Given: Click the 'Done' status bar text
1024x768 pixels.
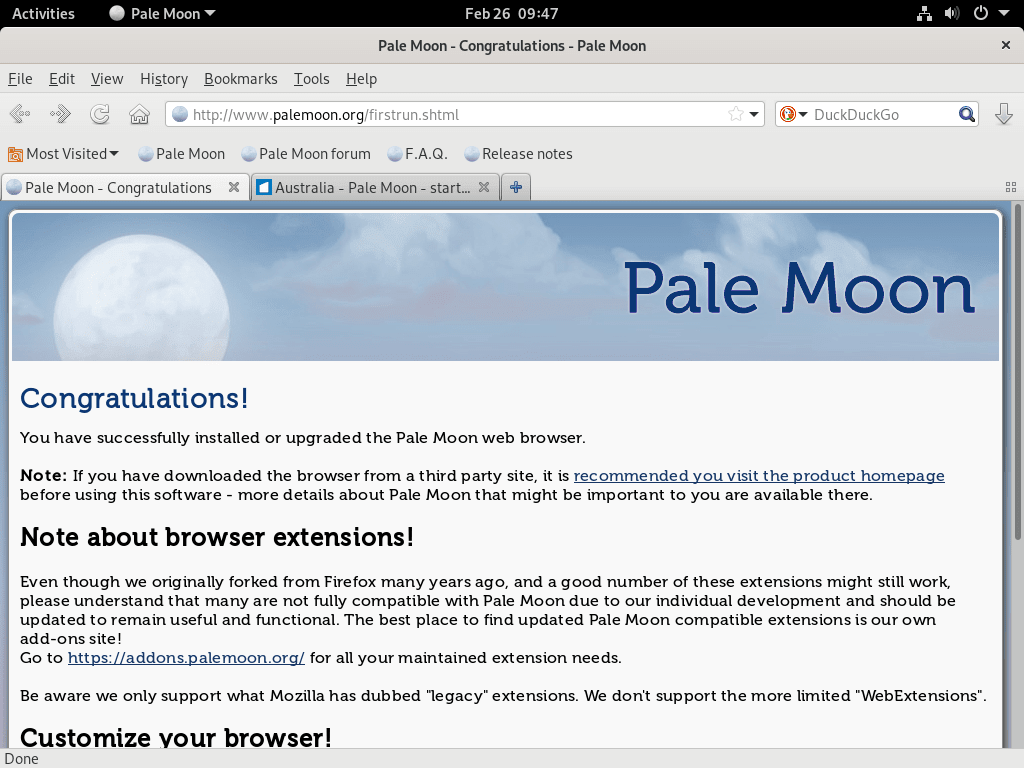Looking at the screenshot, I should click(22, 759).
